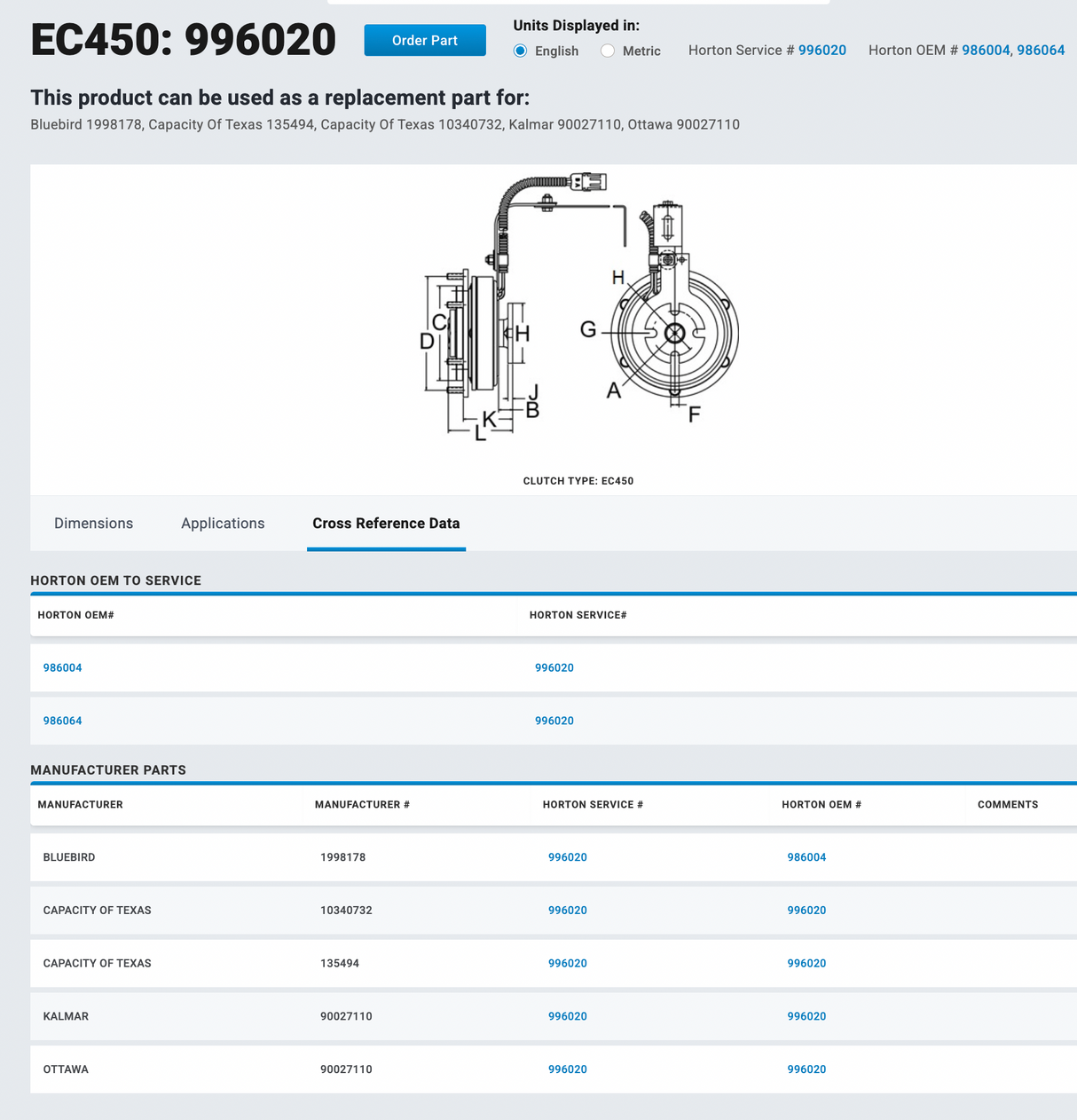Click 986064 in the Horton OEM to Service table

click(x=62, y=720)
